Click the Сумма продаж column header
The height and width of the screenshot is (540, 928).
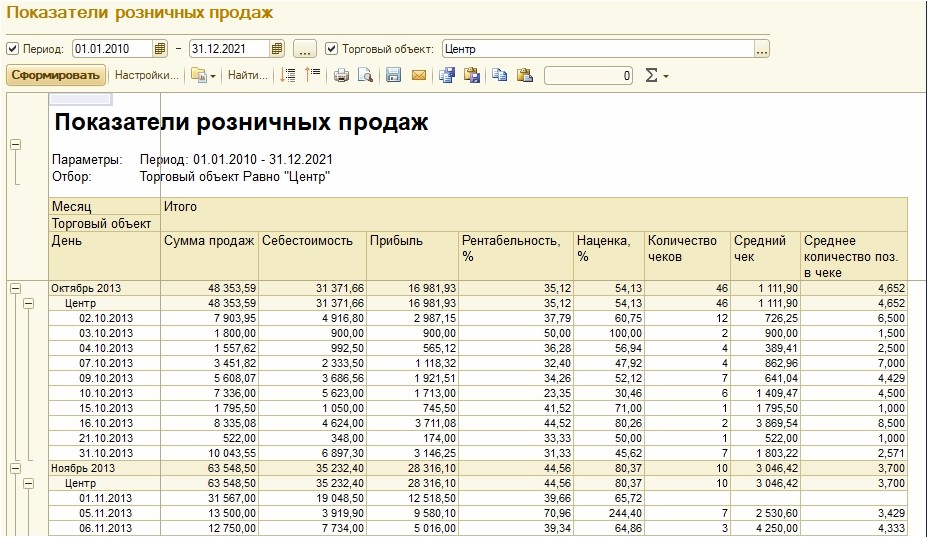point(209,256)
